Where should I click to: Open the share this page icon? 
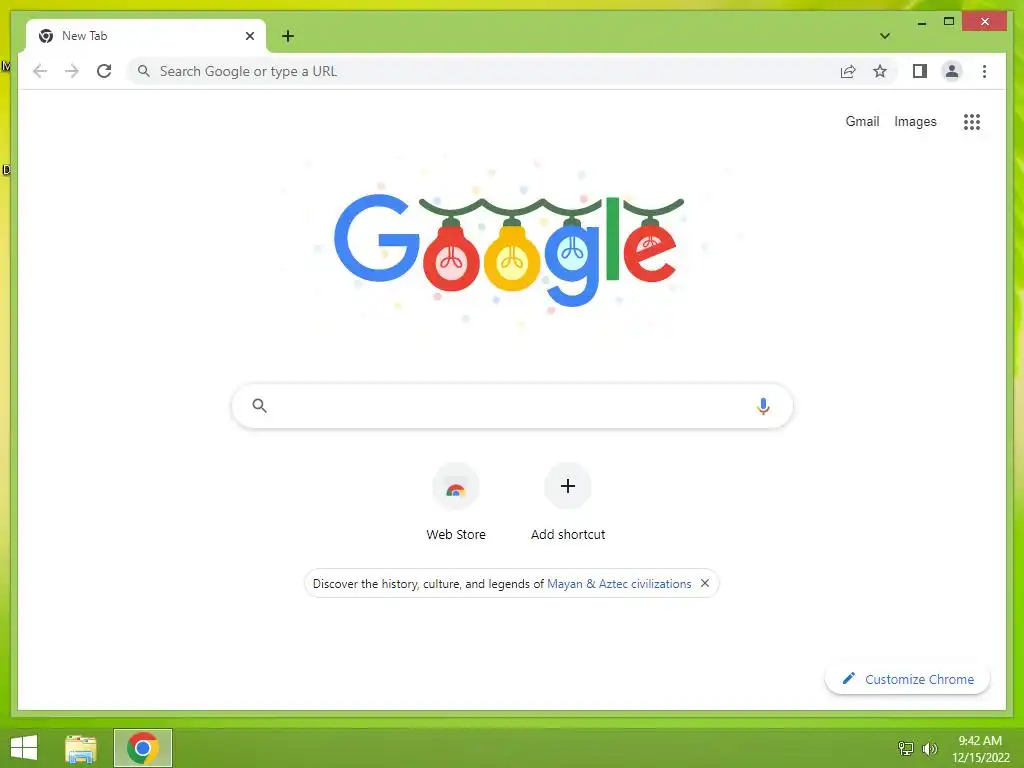click(x=848, y=71)
